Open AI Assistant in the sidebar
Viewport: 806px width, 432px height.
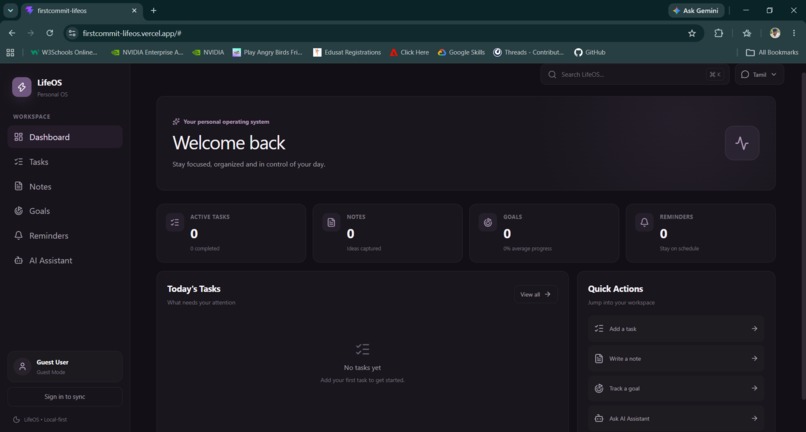point(65,260)
